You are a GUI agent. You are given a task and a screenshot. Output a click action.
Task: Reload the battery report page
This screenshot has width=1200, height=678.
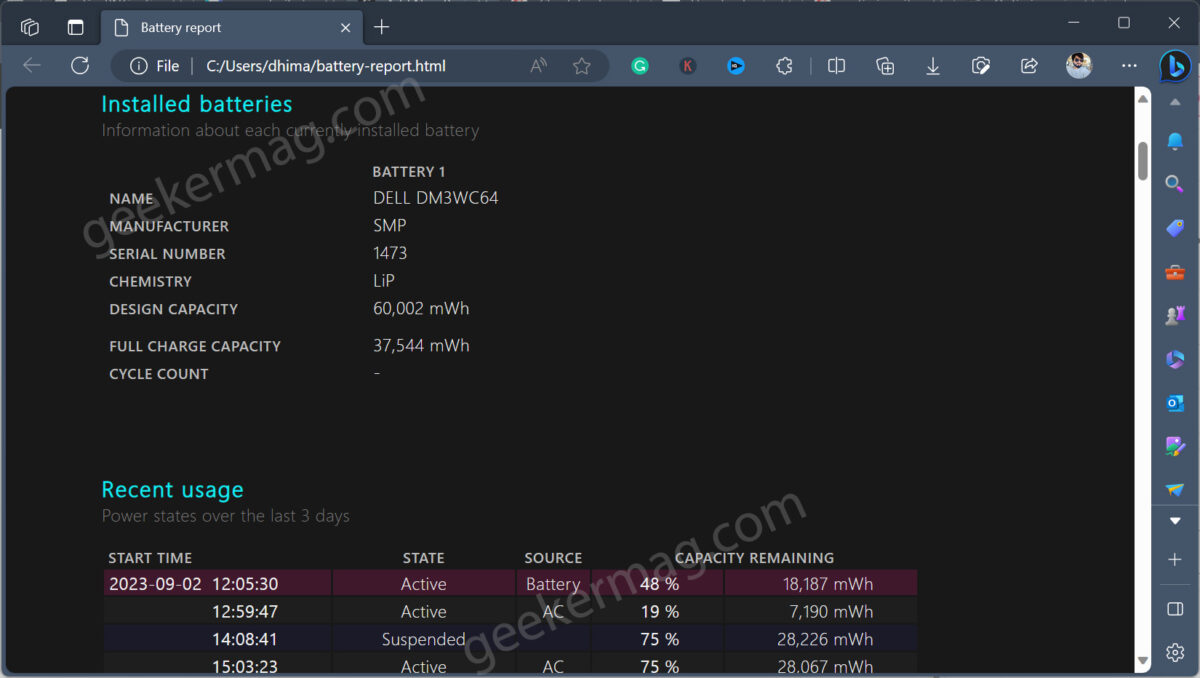click(80, 65)
